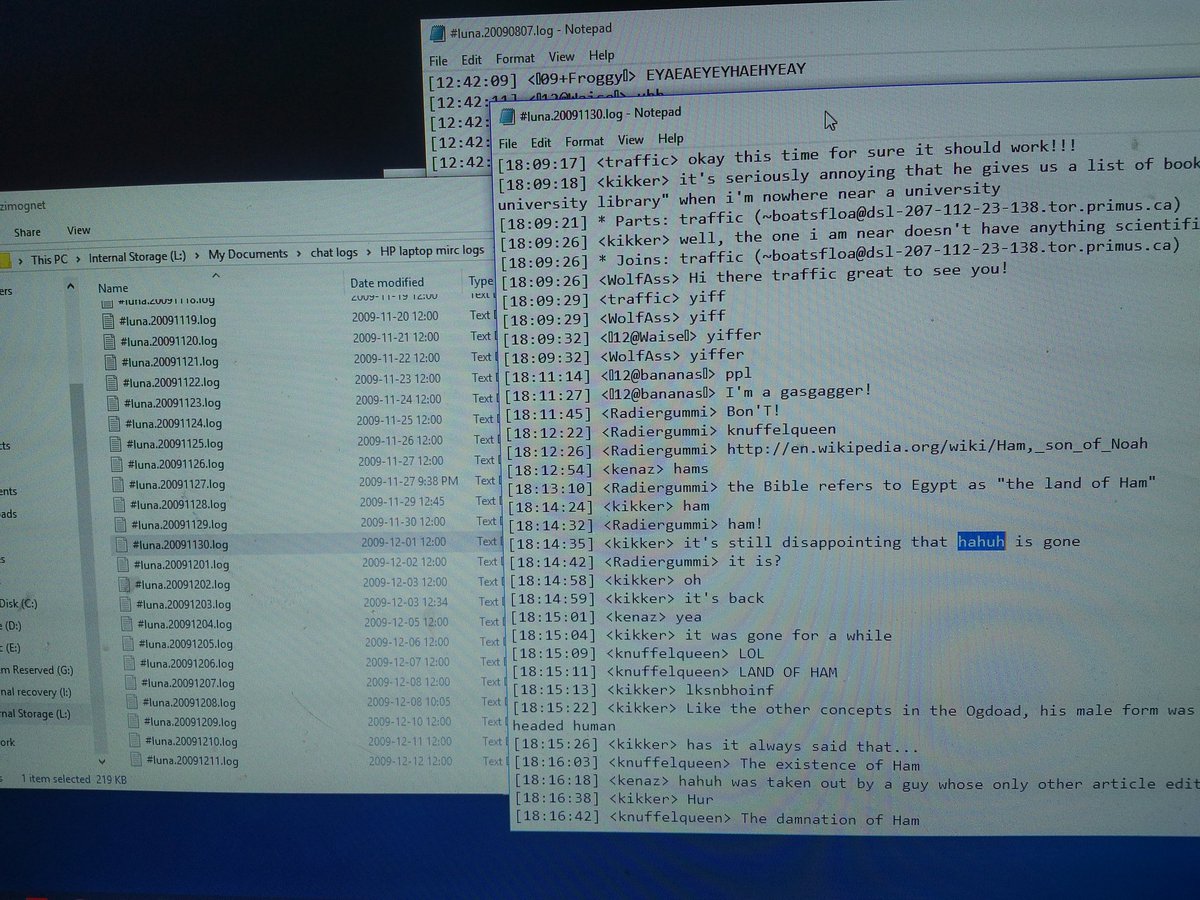Select the file icon of #luna.20091201.log
1200x900 pixels.
tap(123, 565)
